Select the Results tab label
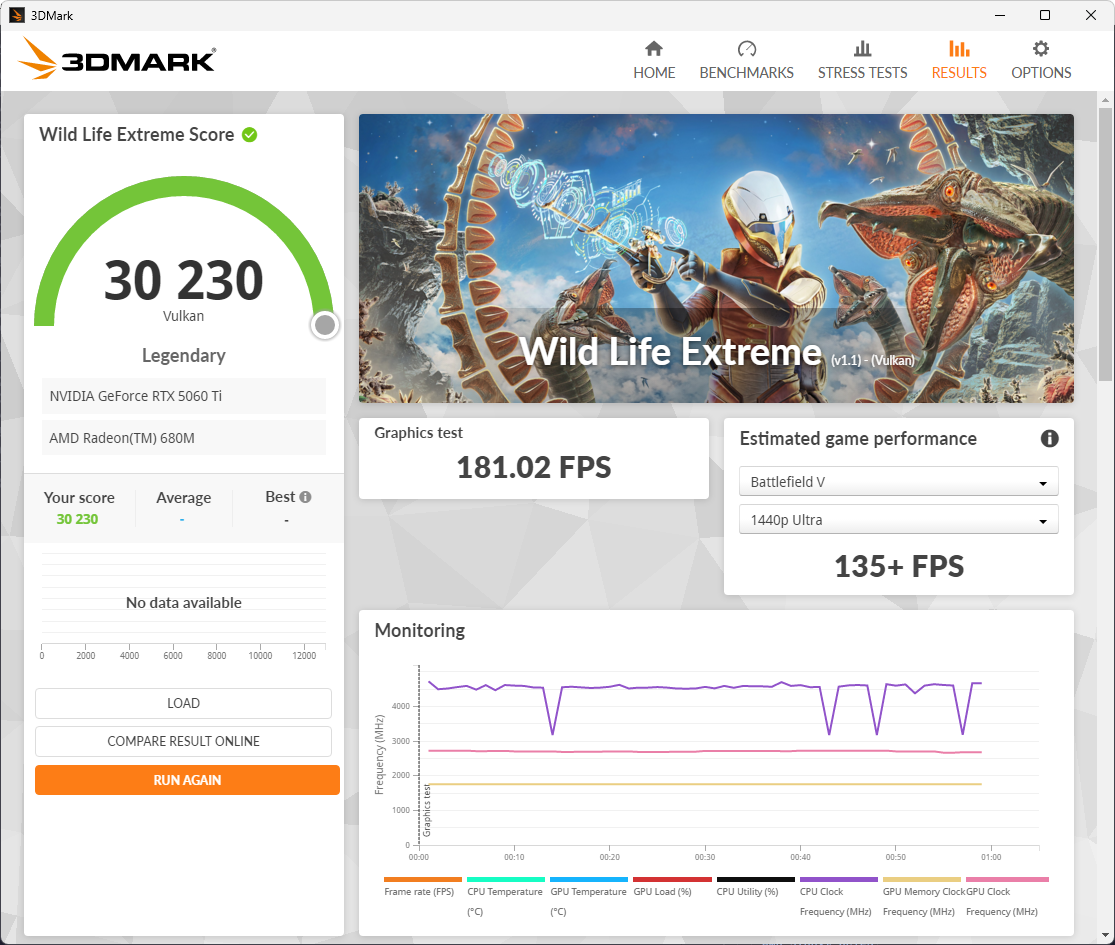 pos(959,73)
